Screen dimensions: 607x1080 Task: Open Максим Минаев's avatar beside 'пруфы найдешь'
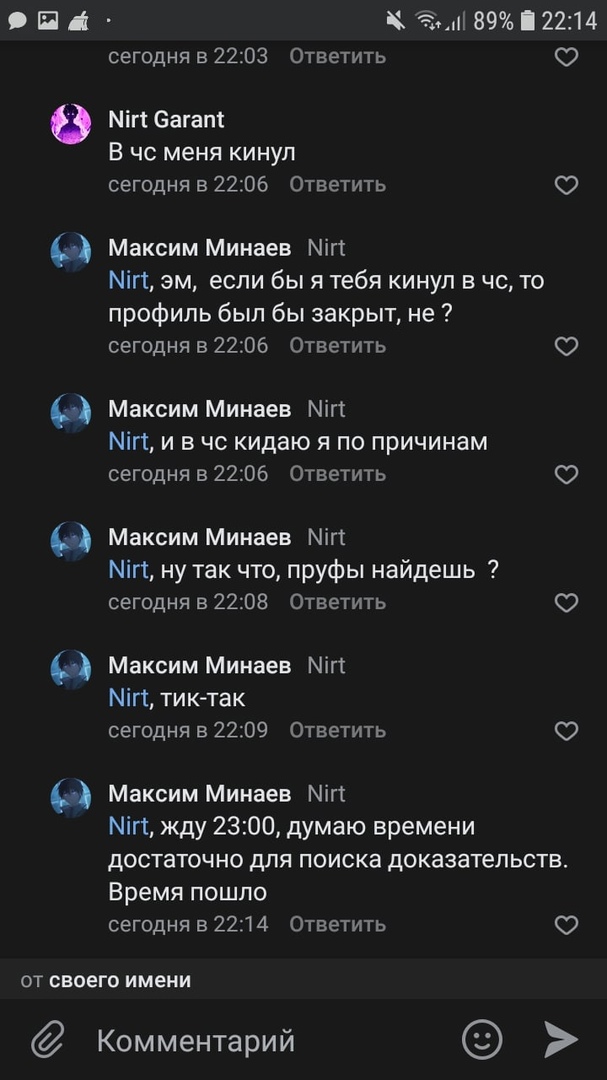[71, 542]
